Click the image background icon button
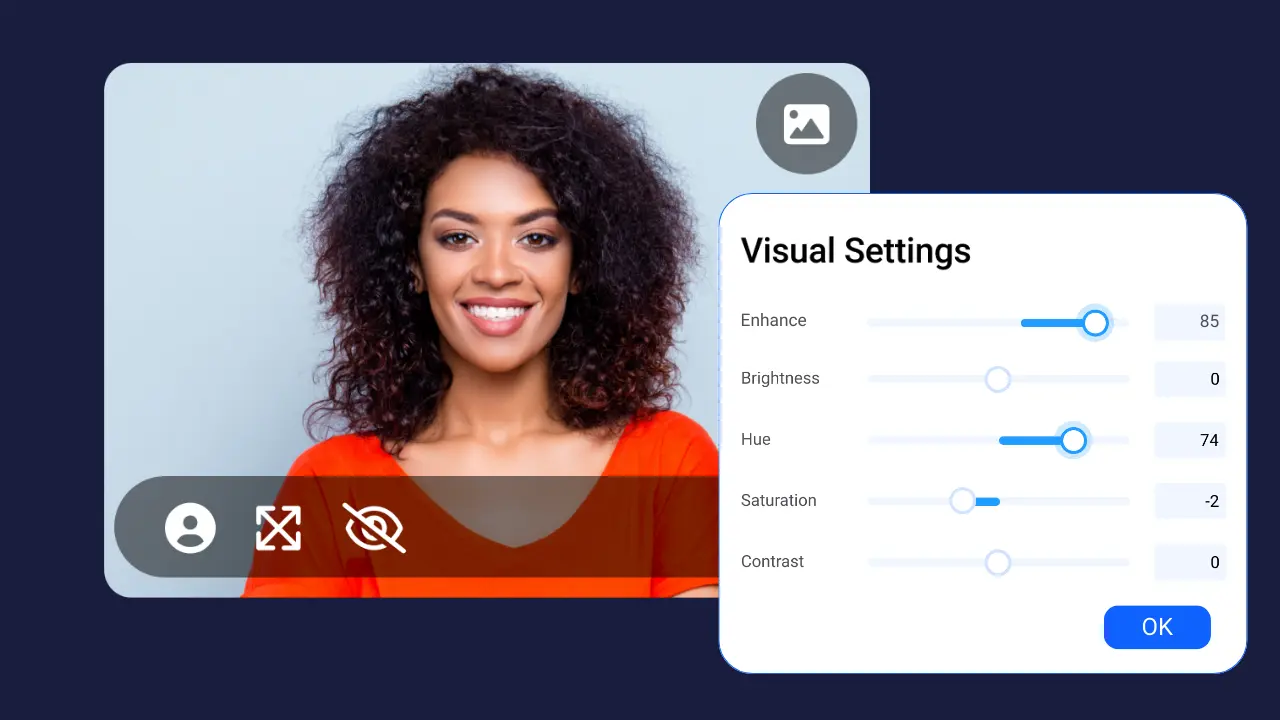 tap(806, 124)
